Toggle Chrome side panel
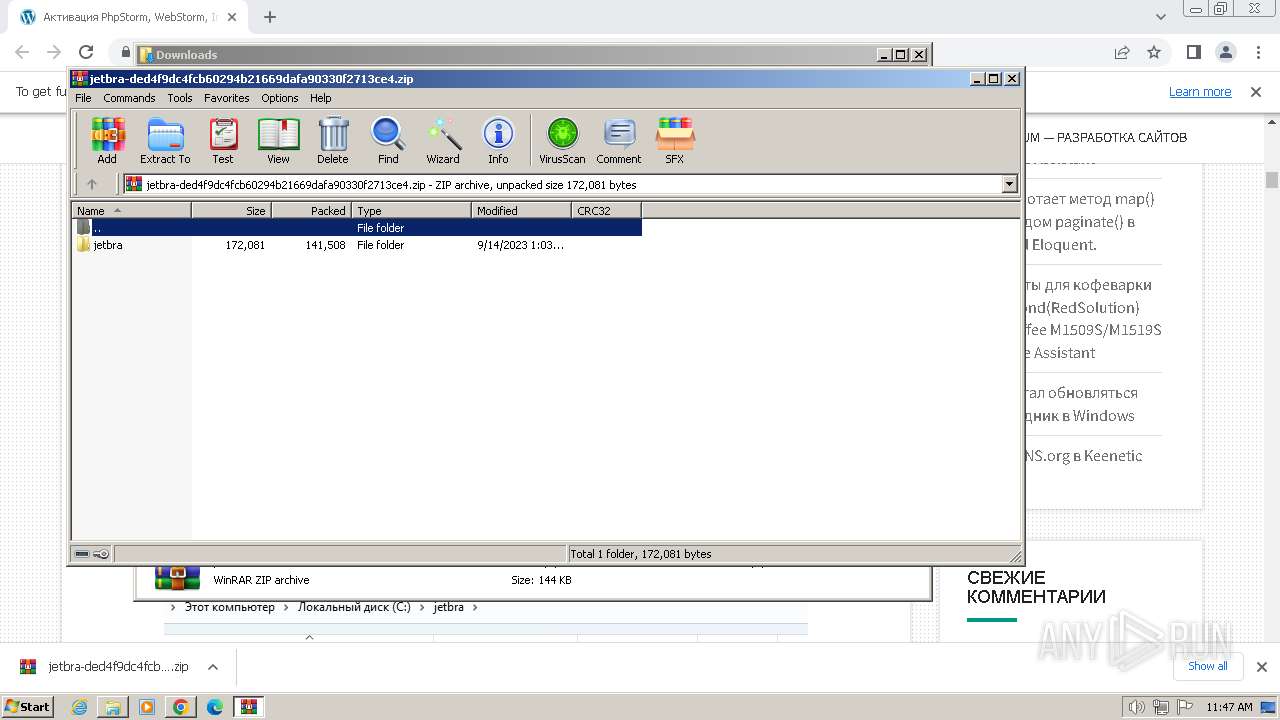The width and height of the screenshot is (1280, 720). click(1193, 52)
